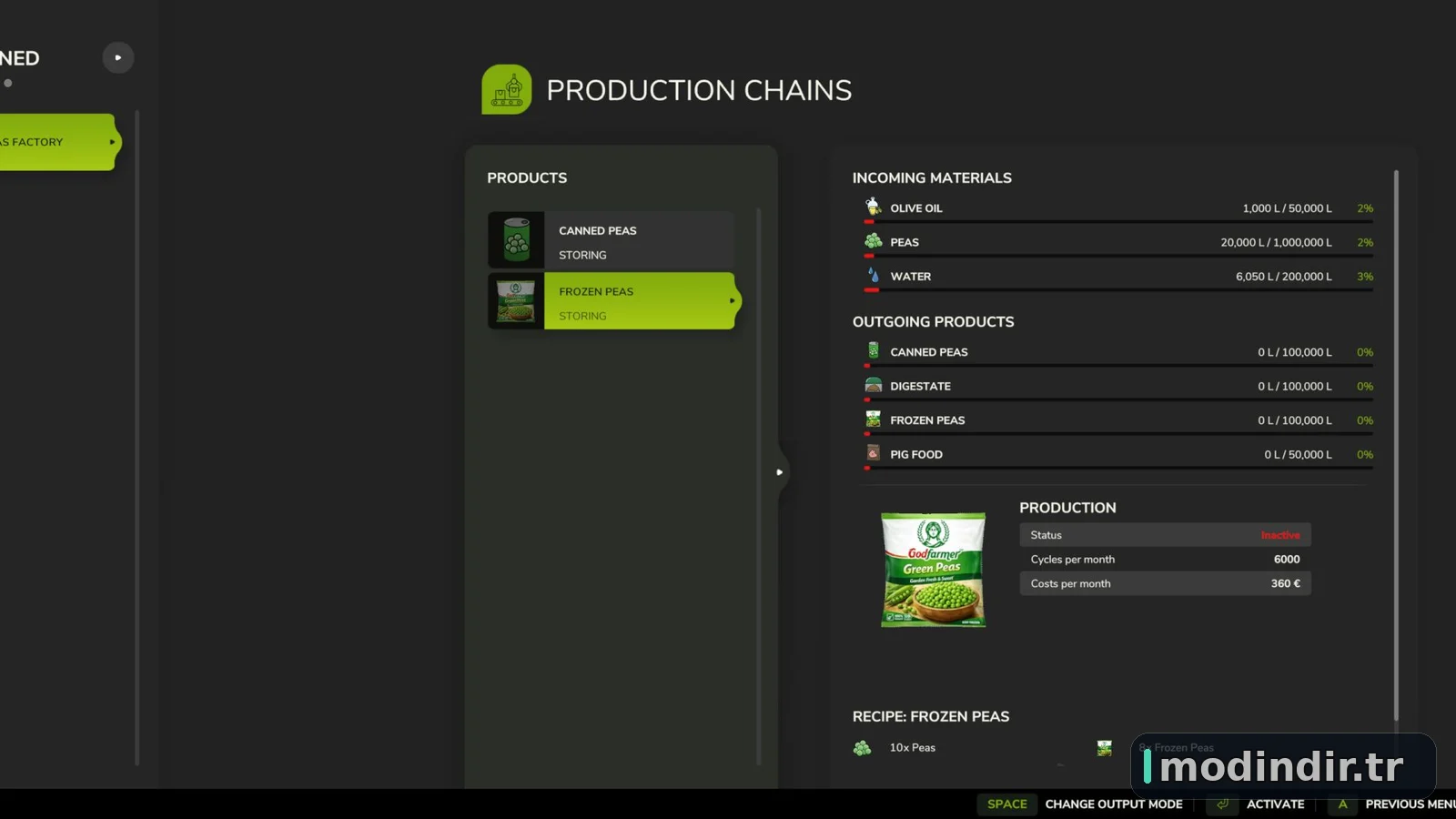The image size is (1456, 819).
Task: Go to the next page with the round arrow button
Action: tap(118, 57)
